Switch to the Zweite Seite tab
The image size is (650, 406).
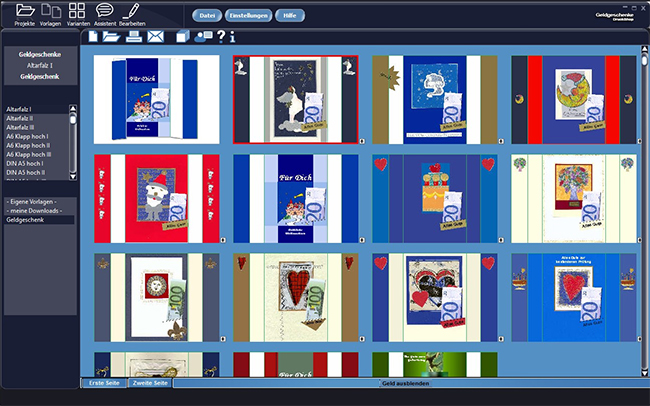pos(150,383)
